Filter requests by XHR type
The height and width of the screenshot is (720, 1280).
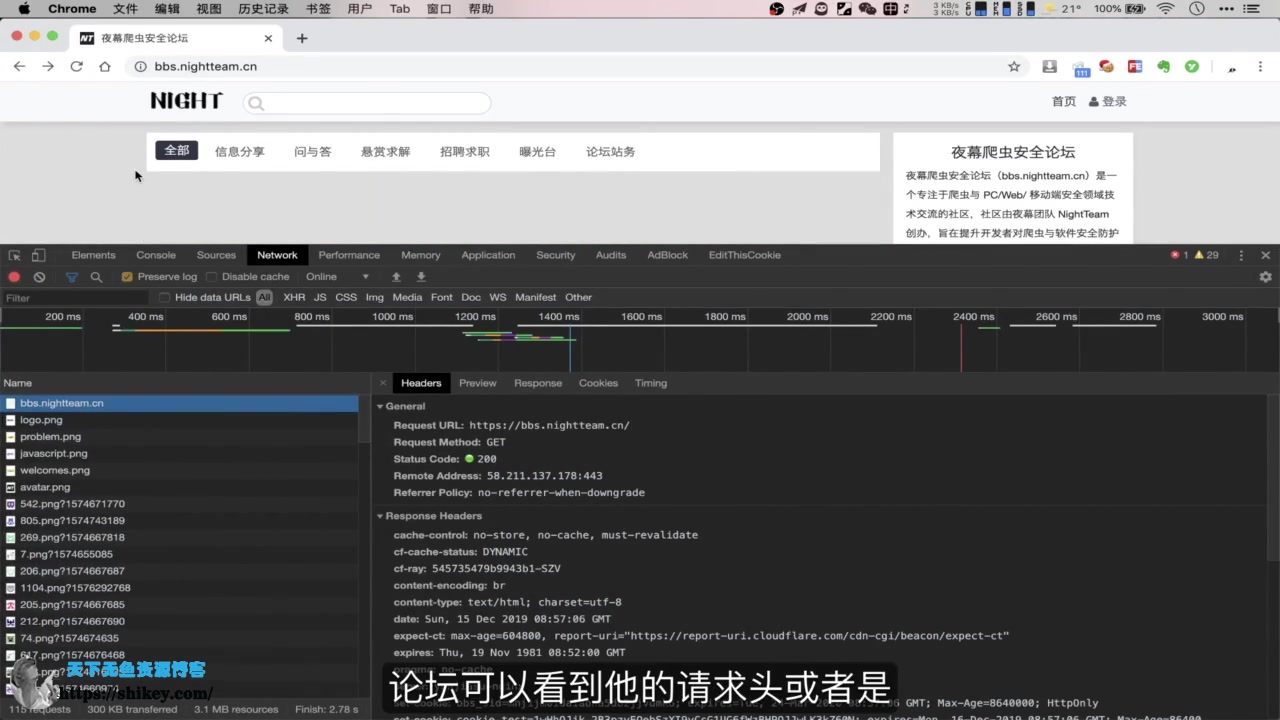click(294, 298)
